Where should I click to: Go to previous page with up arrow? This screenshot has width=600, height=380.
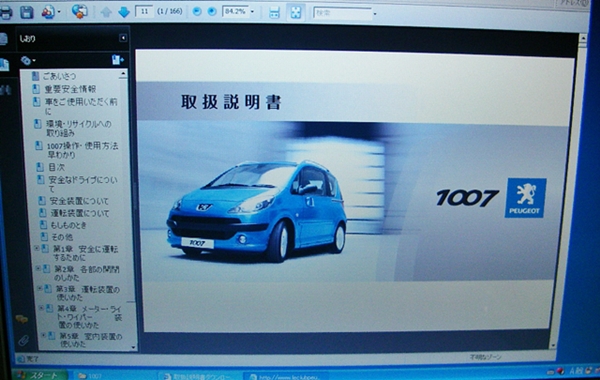(106, 12)
